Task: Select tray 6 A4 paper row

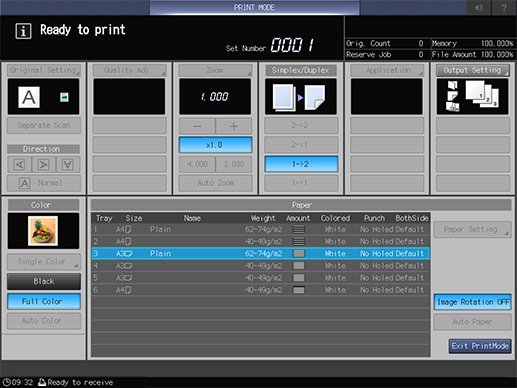Action: [261, 290]
